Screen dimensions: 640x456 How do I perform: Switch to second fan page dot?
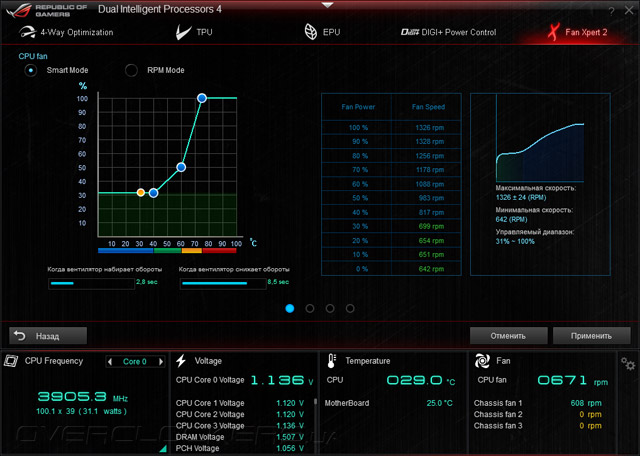[310, 308]
